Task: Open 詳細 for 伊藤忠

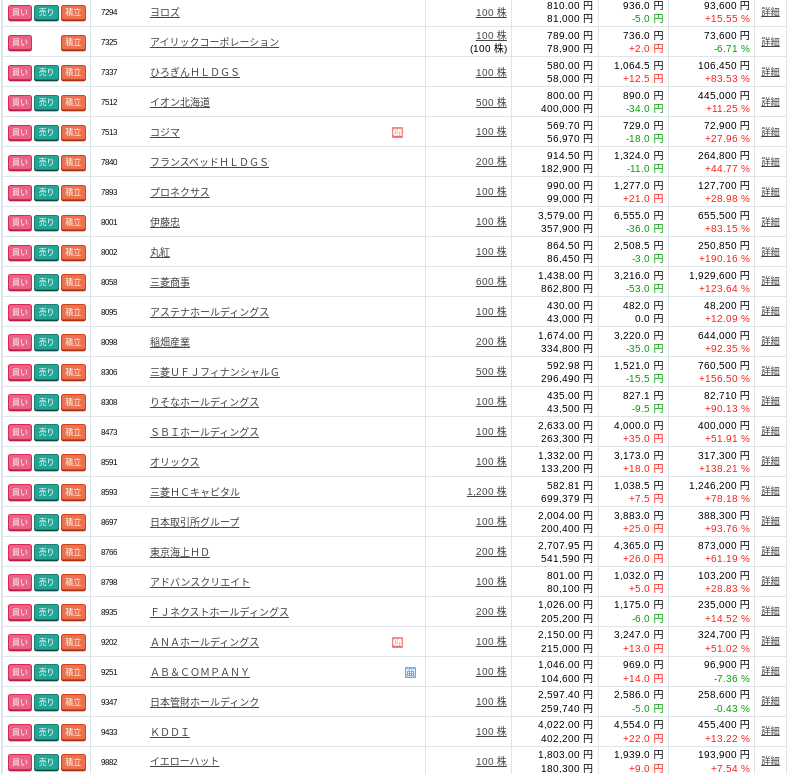Action: [x=770, y=222]
